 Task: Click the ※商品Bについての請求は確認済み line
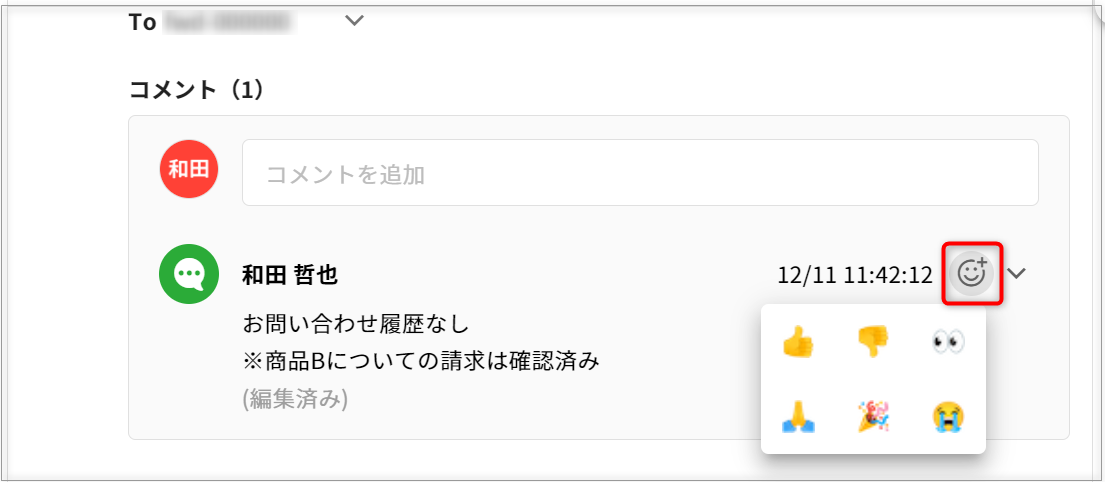point(421,361)
